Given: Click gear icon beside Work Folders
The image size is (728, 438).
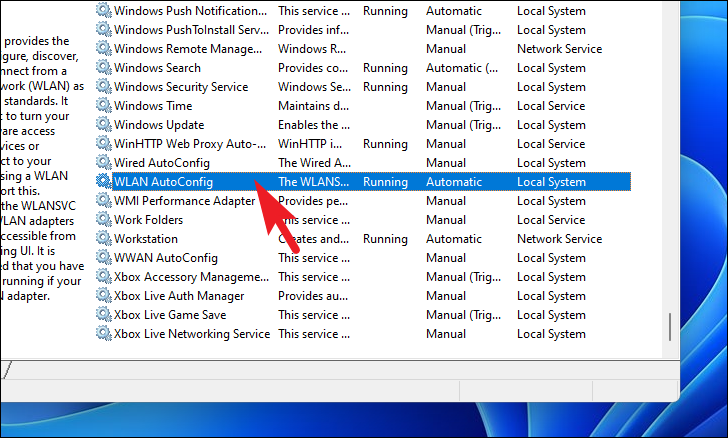Looking at the screenshot, I should (x=104, y=220).
